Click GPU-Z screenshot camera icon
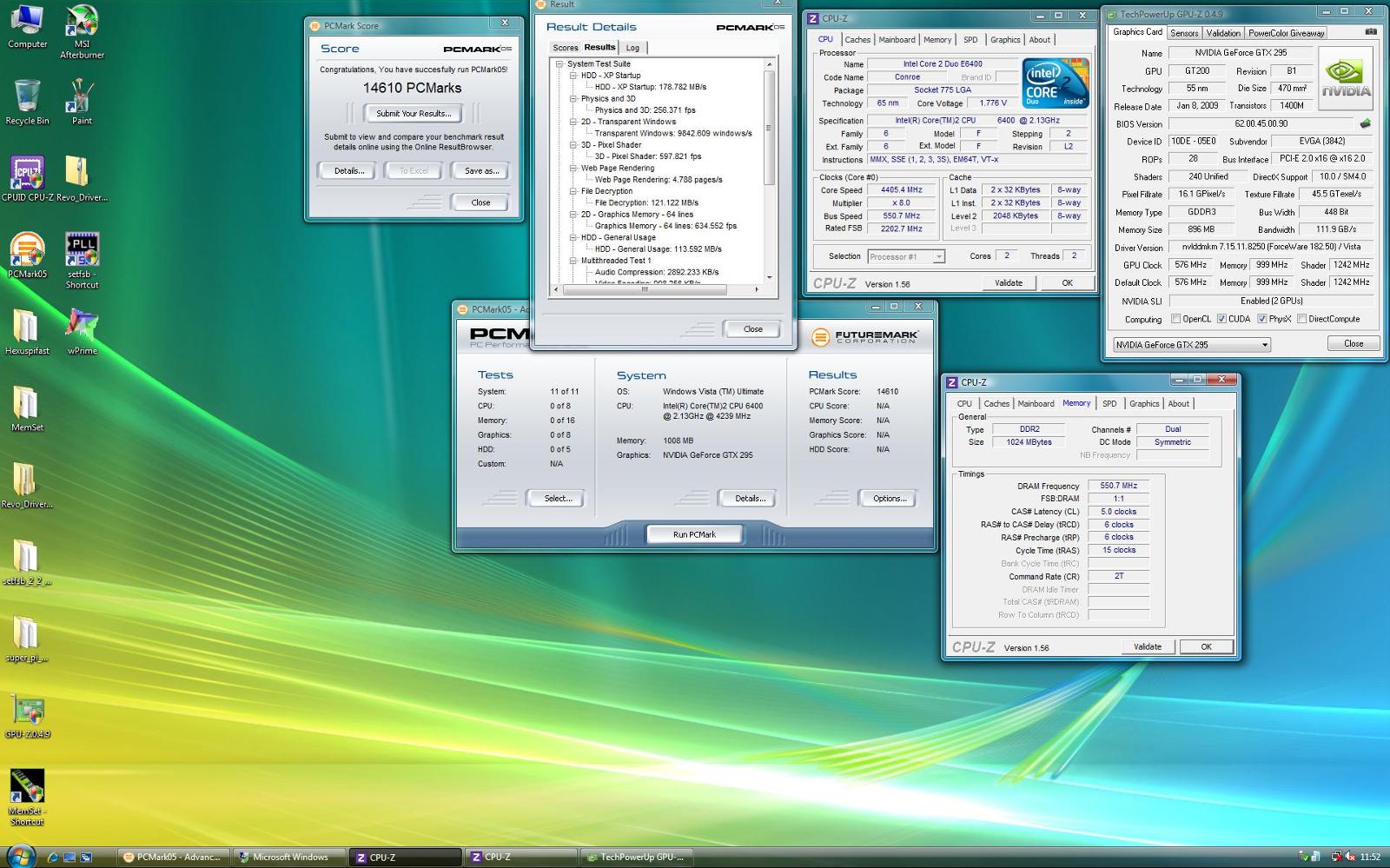The height and width of the screenshot is (868, 1390). [x=1371, y=32]
